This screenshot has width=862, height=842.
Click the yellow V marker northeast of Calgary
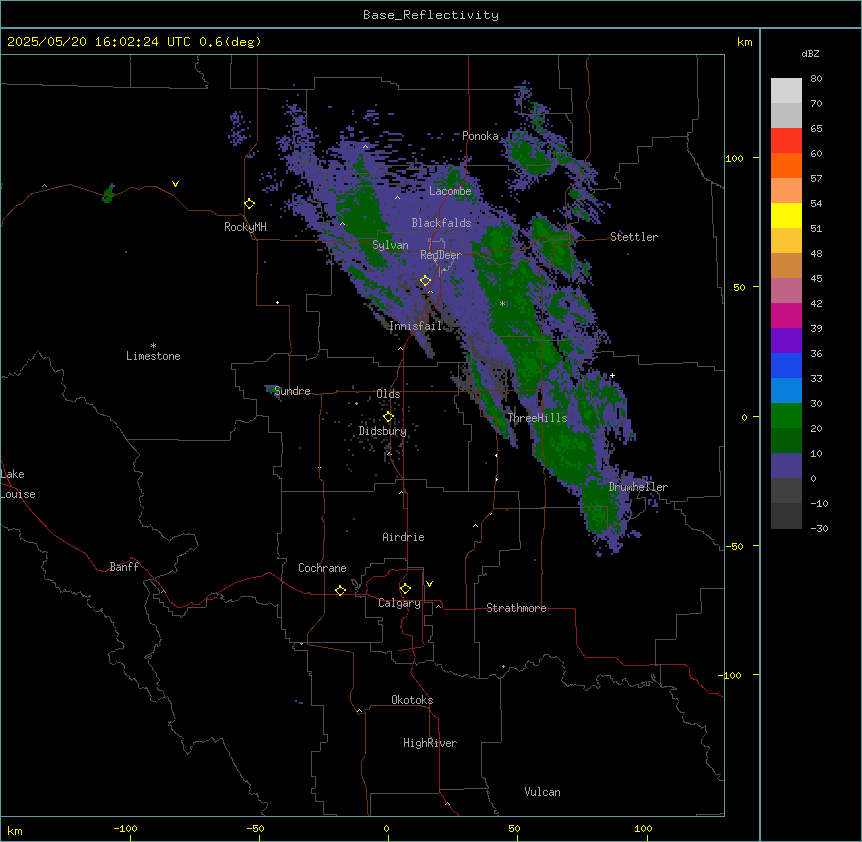(429, 584)
